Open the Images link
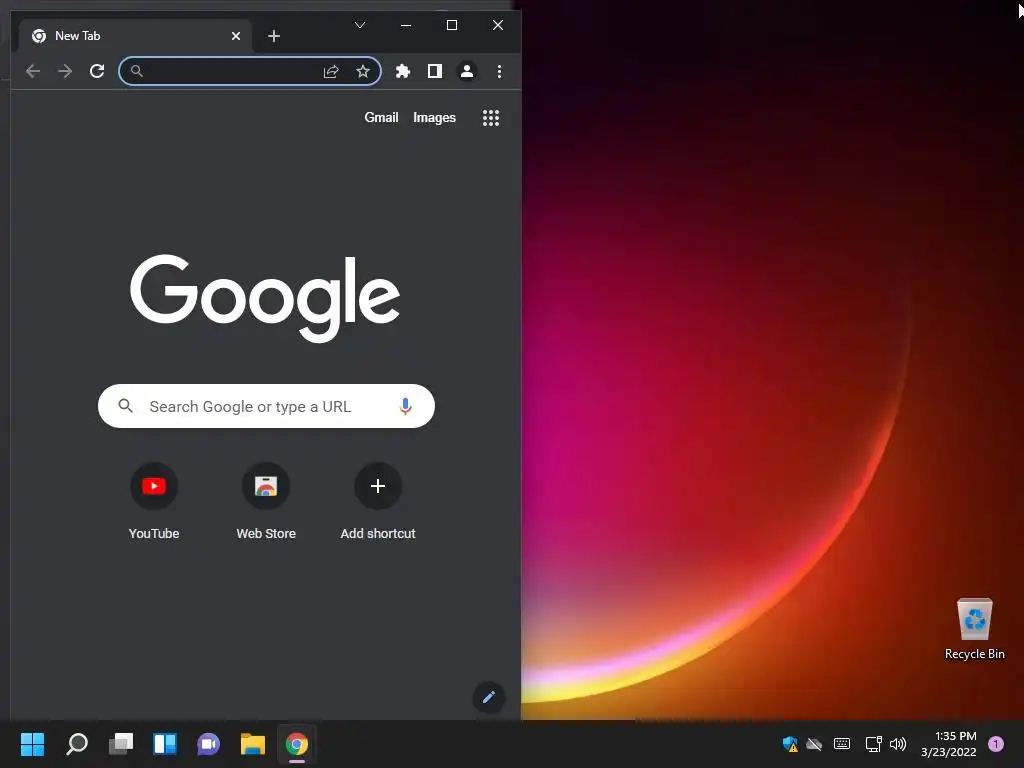 point(434,118)
